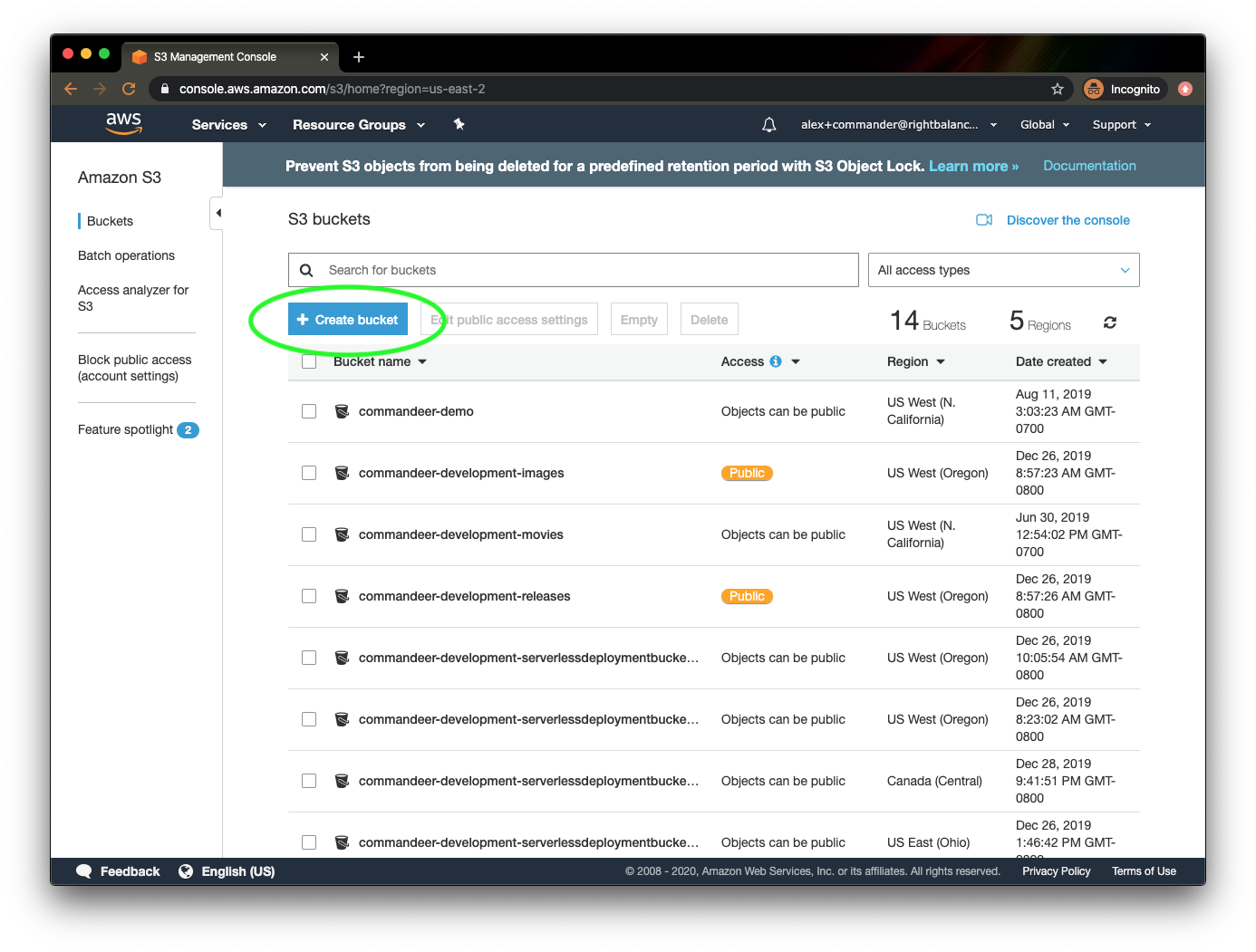Viewport: 1256px width, 952px height.
Task: Click the bucket icon for commandeer-development-releases
Action: pos(343,596)
